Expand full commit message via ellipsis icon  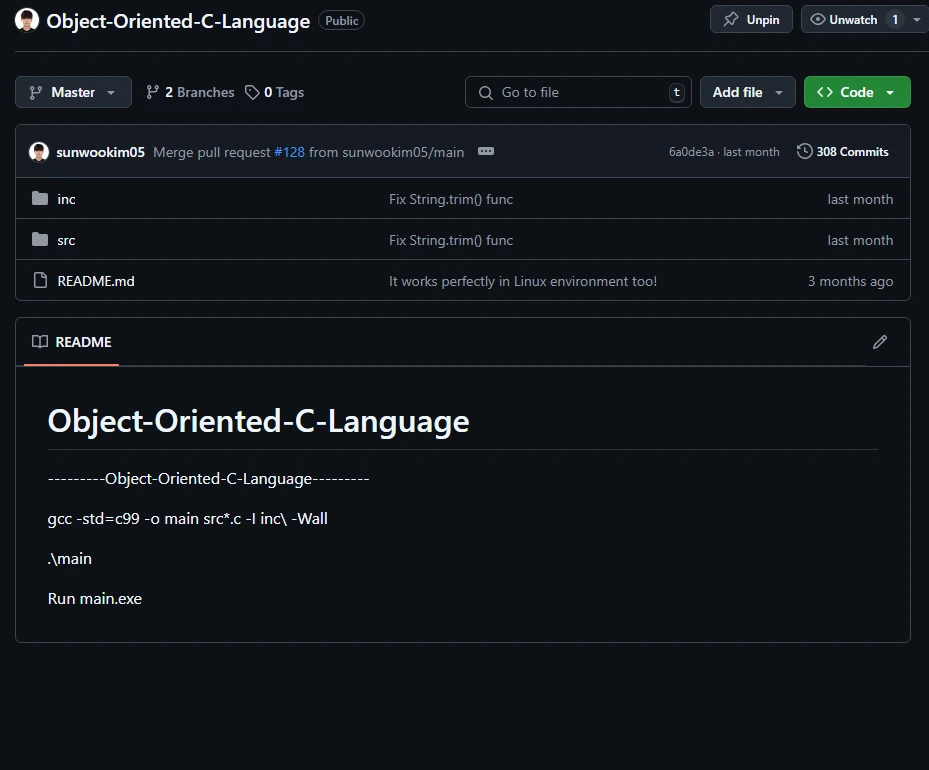486,151
